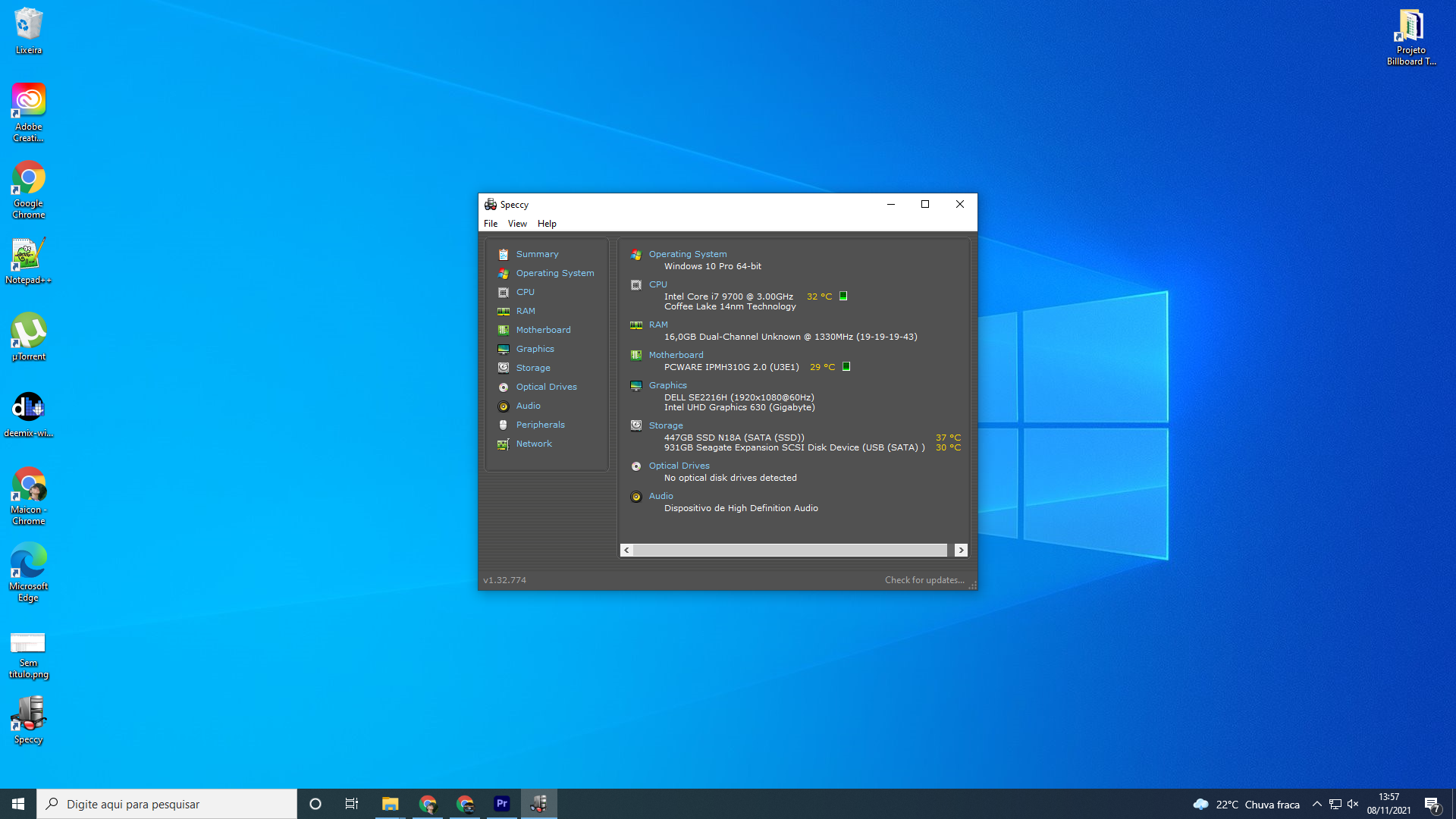
Task: Click the Audio speaker icon in sidebar
Action: (504, 406)
